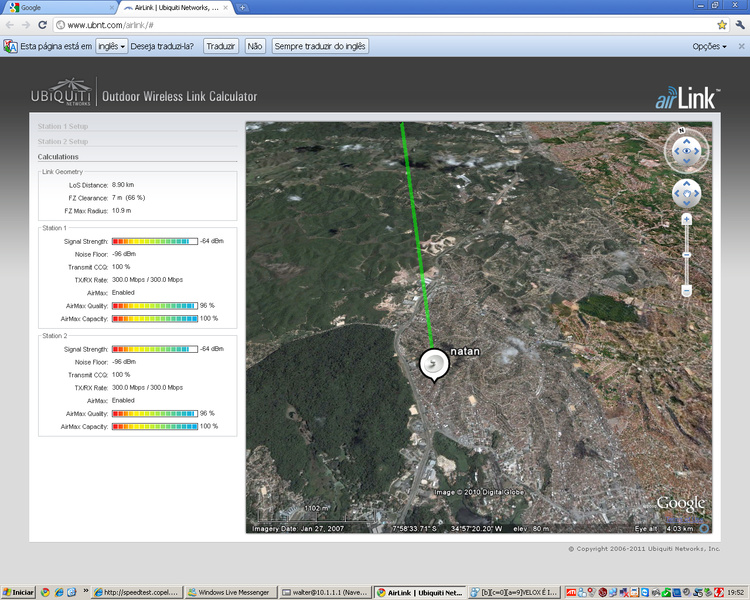
Task: Click the north N marker on compass ring
Action: 682,130
